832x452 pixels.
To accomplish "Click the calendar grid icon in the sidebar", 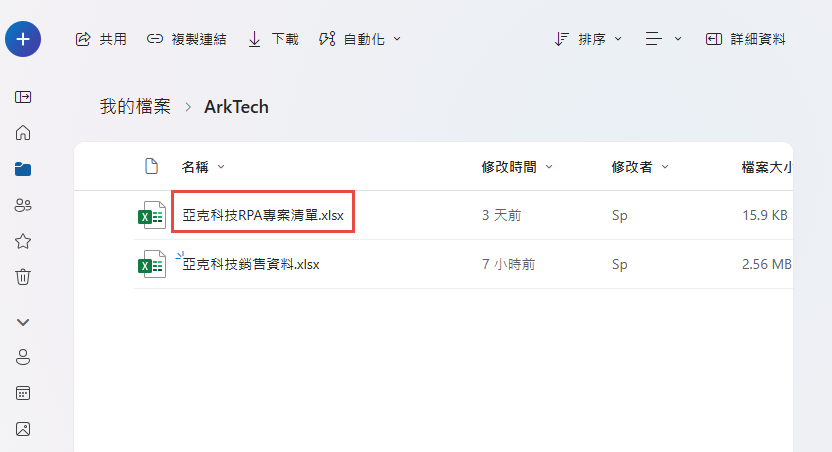I will 23,393.
